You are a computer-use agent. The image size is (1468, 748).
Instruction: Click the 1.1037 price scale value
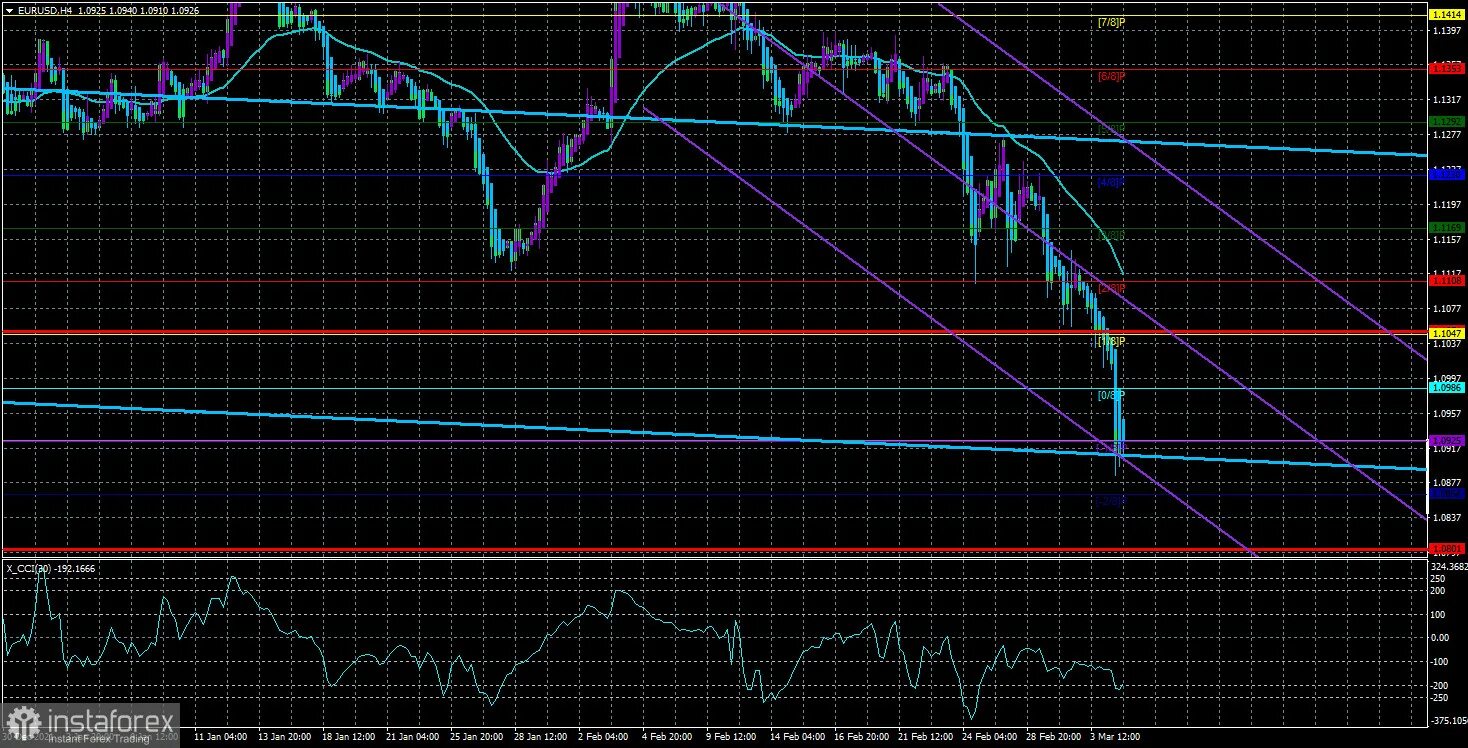pyautogui.click(x=1446, y=344)
